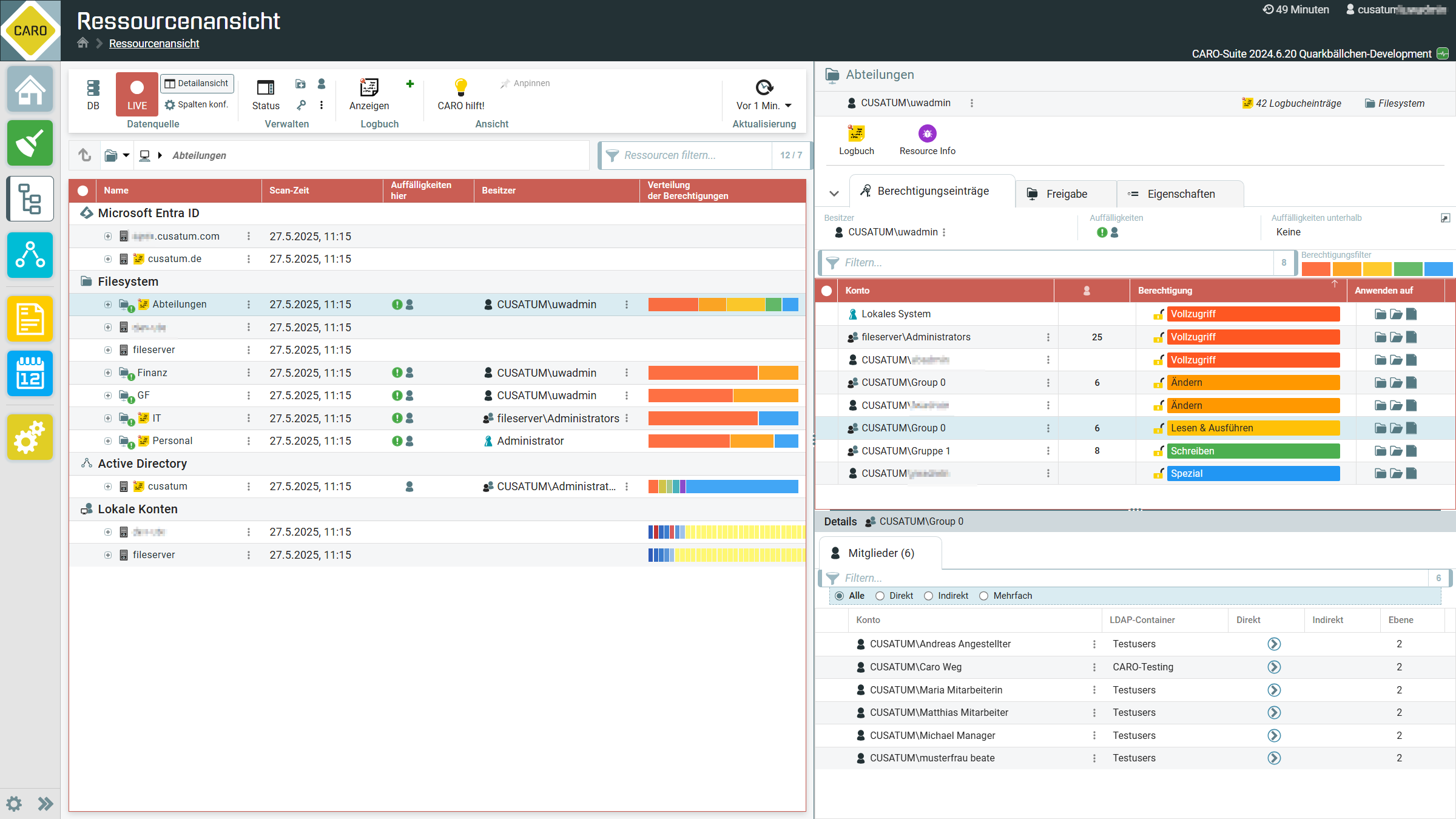Screen dimensions: 1456x819
Task: Focus the Filtern field above Konto table
Action: click(1046, 263)
